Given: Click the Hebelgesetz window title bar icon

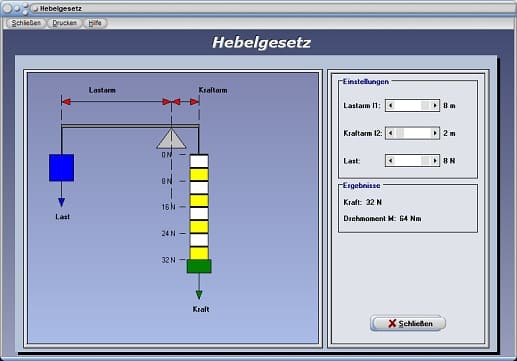Looking at the screenshot, I should (35, 9).
